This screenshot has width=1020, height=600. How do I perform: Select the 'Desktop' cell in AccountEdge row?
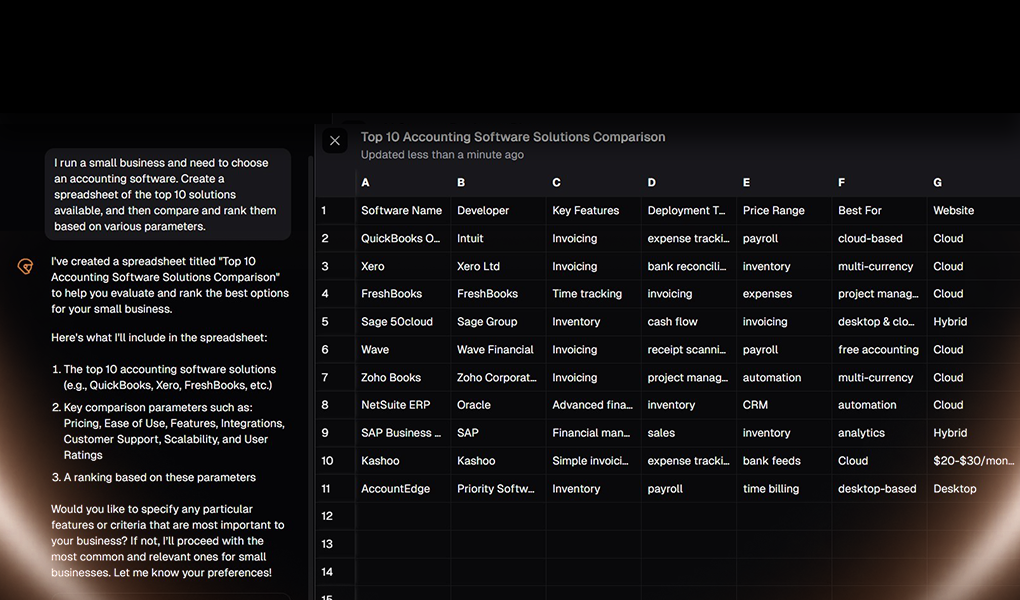click(974, 489)
